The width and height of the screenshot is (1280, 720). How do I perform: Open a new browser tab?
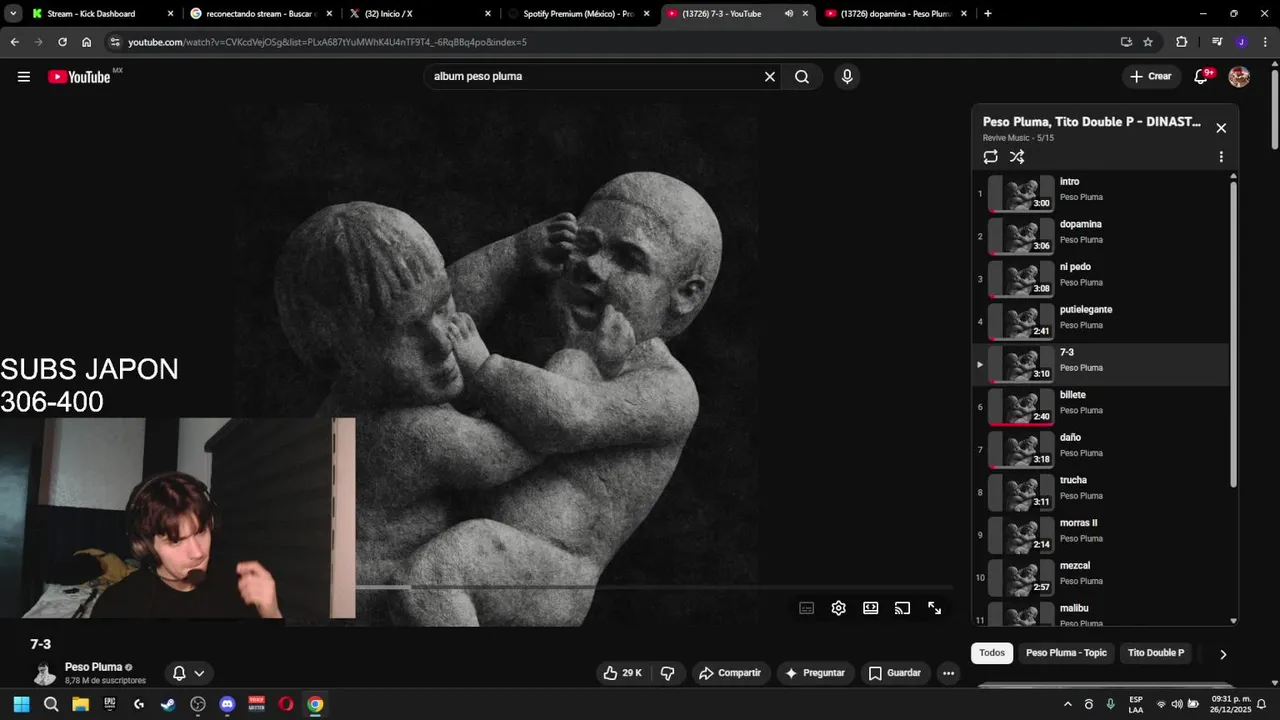pyautogui.click(x=988, y=14)
